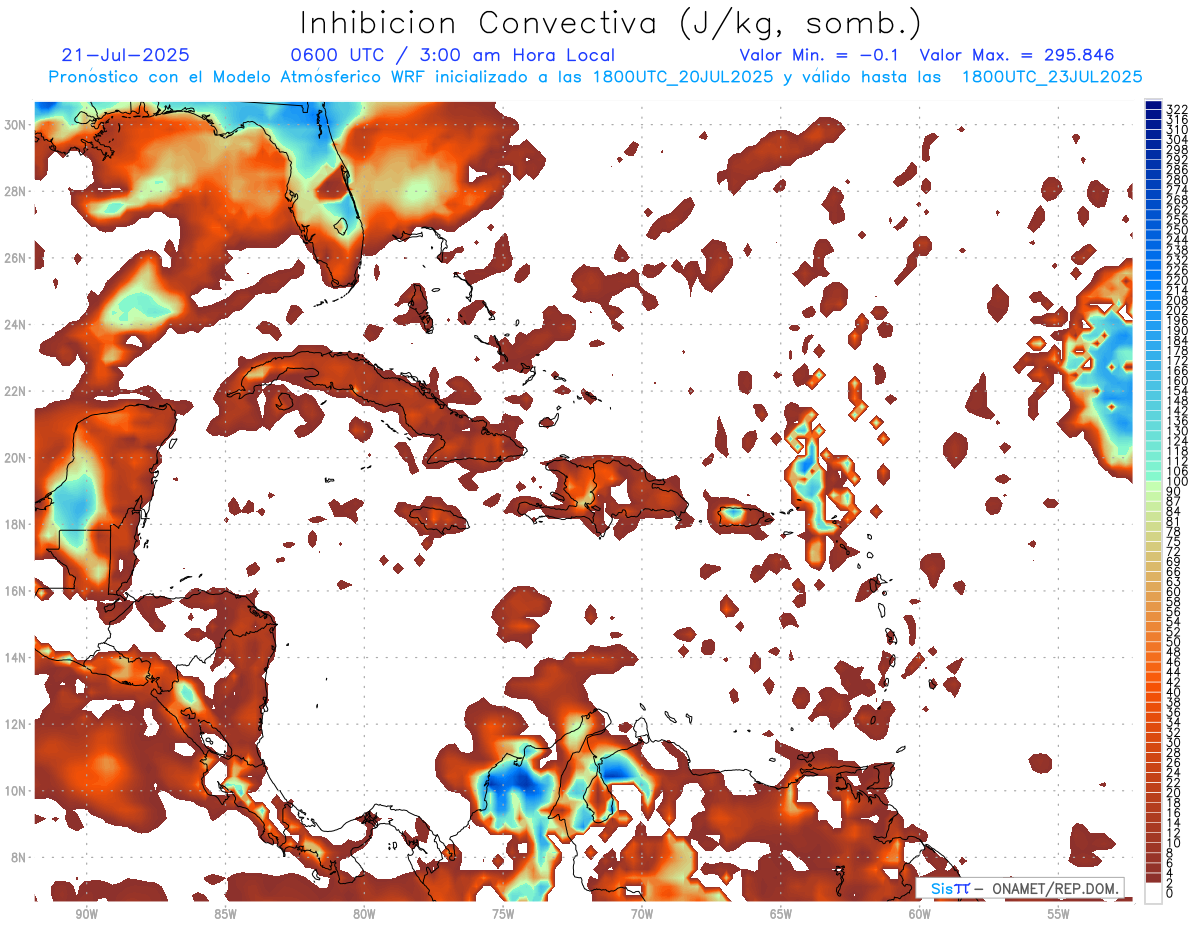Click the 28N latitude label
This screenshot has height=927, width=1200.
[16, 191]
